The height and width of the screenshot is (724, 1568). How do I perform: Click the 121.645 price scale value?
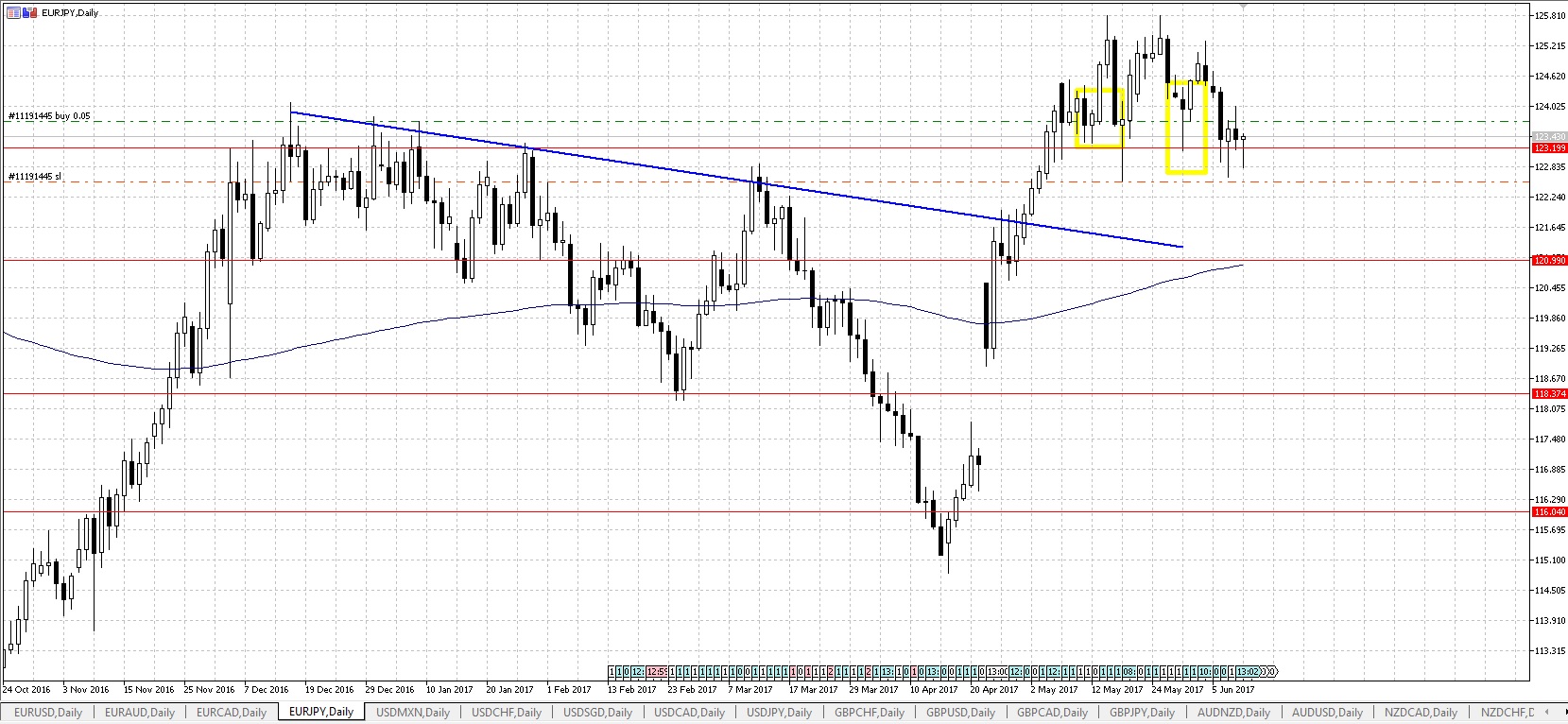pyautogui.click(x=1551, y=228)
